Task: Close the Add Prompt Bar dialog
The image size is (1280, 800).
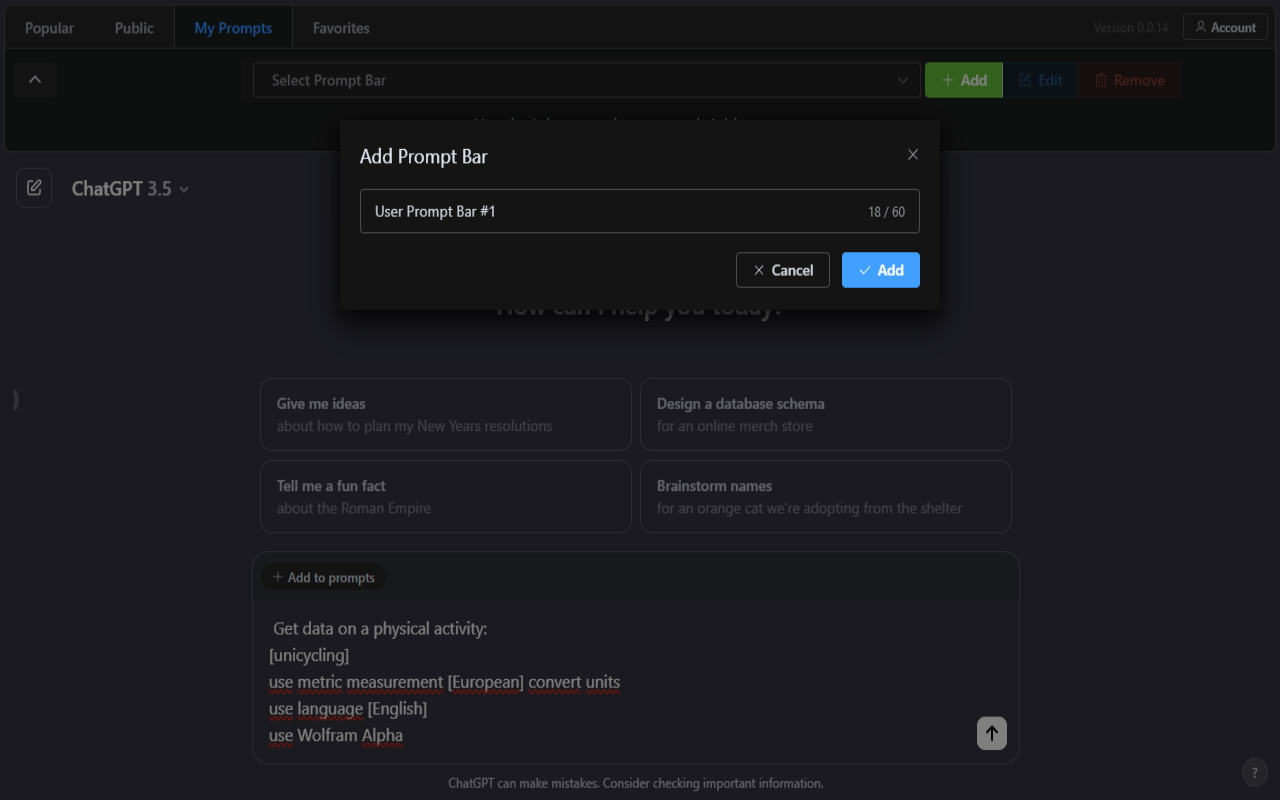Action: point(912,155)
